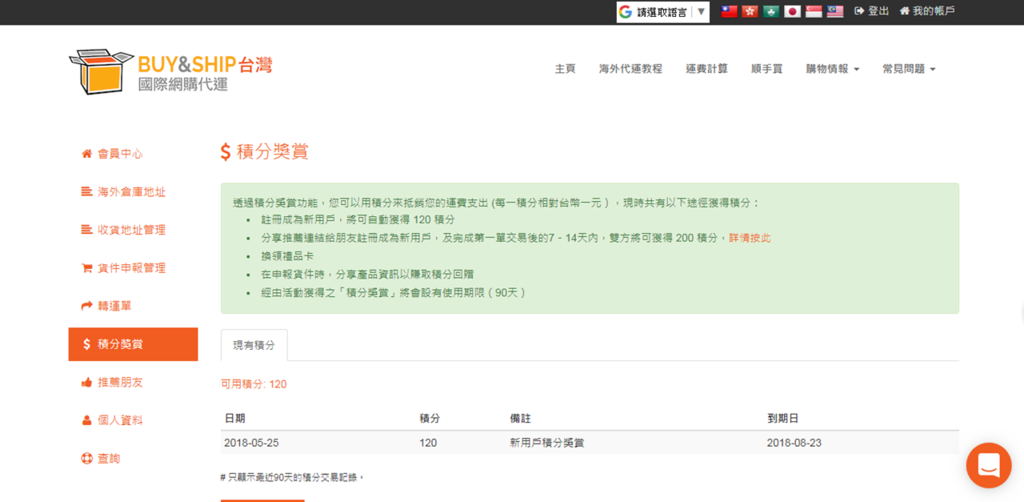Switch to the Japan flag site
The image size is (1024, 502).
coord(792,12)
